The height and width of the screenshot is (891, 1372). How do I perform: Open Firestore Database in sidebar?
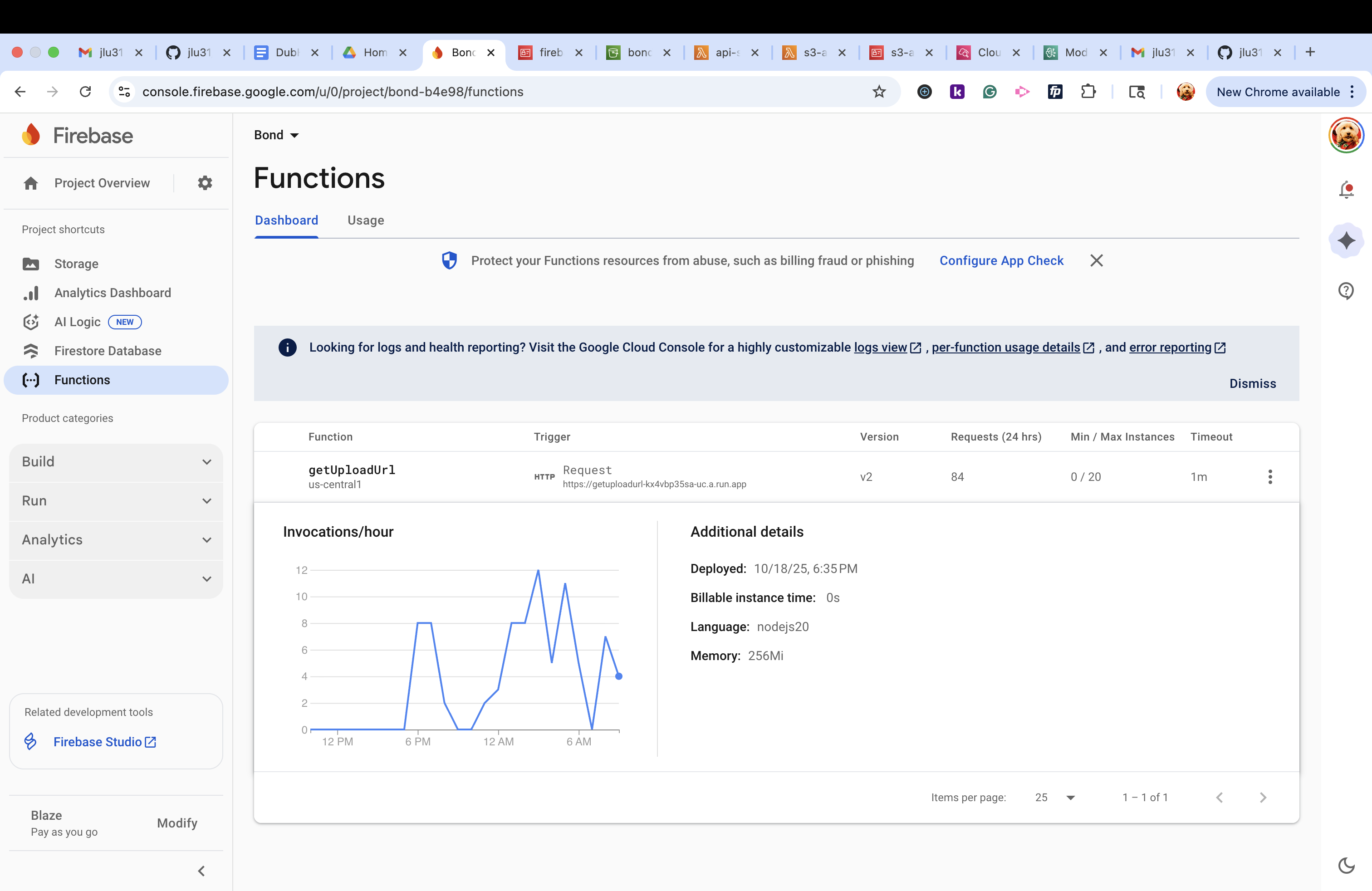pos(108,350)
